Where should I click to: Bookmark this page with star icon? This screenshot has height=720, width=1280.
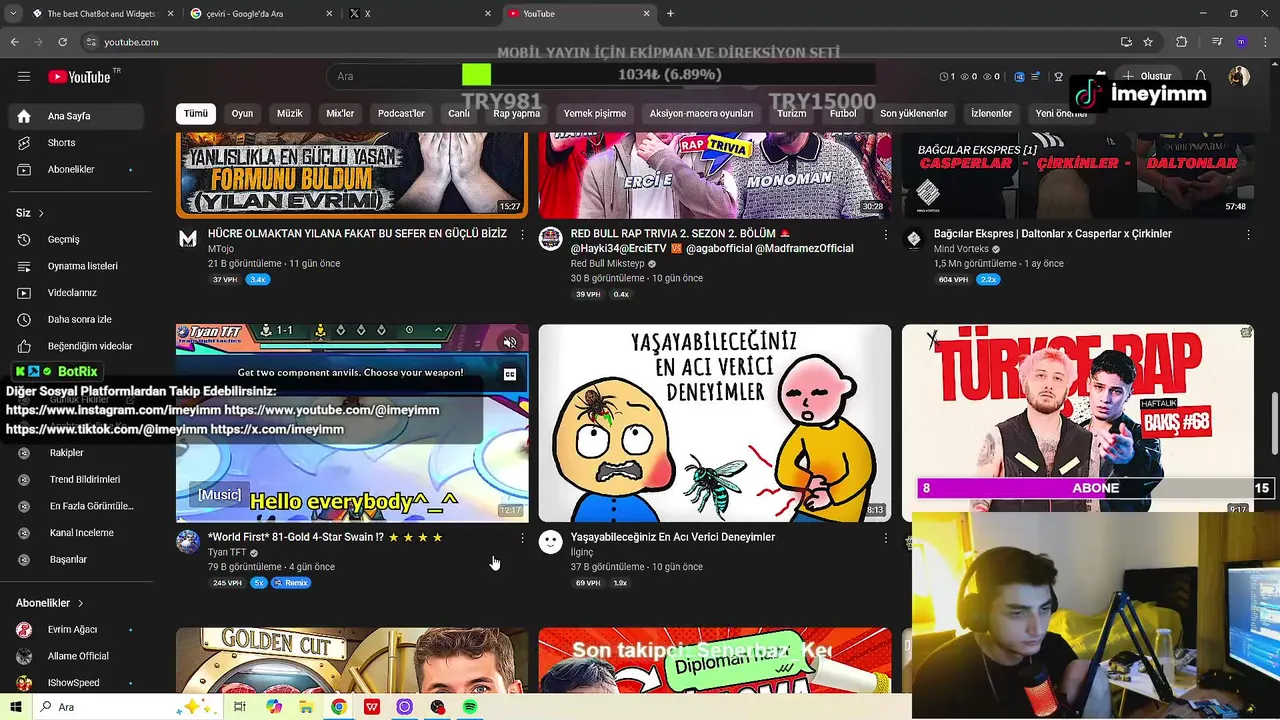tap(1148, 42)
